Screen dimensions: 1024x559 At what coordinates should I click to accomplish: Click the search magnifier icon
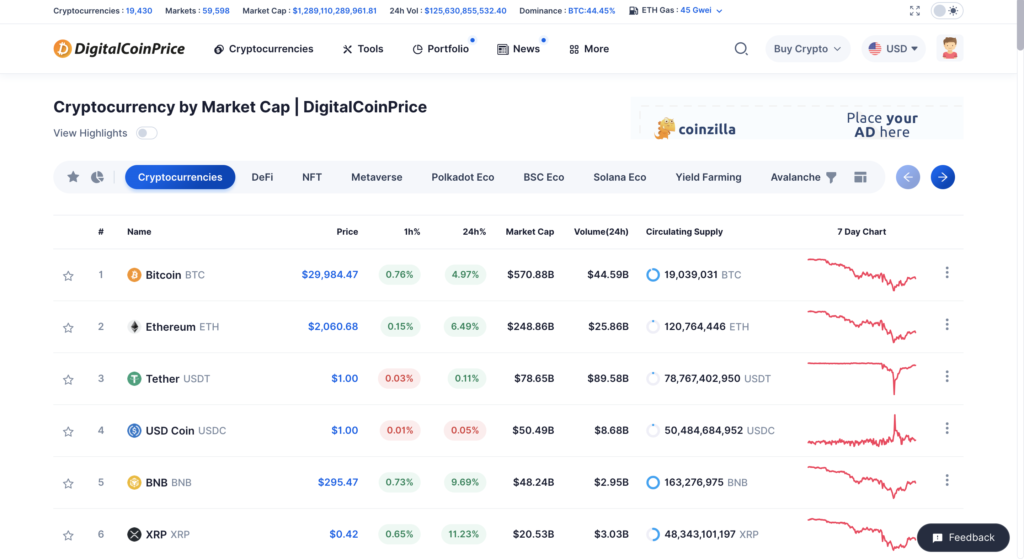point(741,49)
